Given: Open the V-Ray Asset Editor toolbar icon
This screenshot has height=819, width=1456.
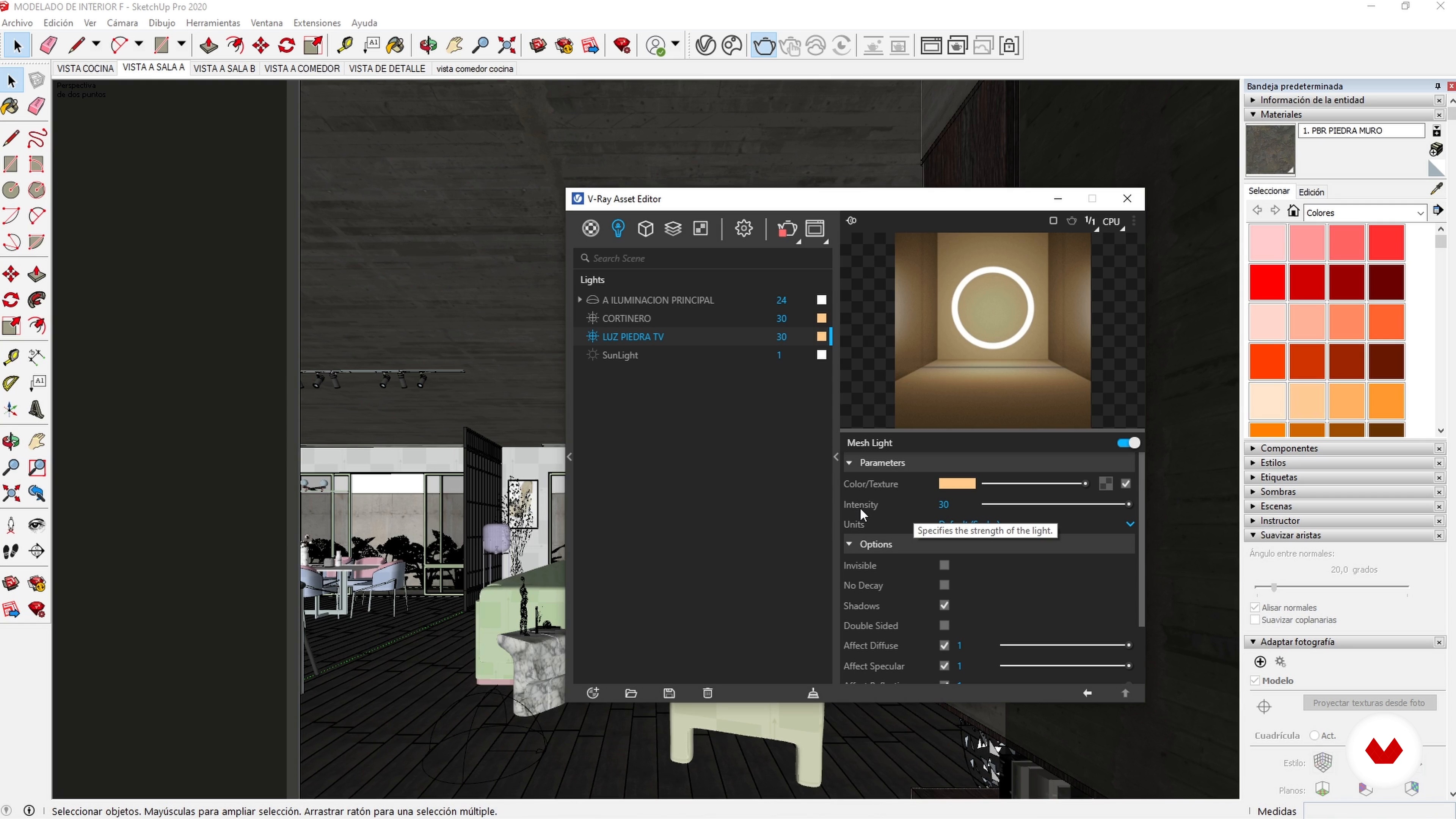Looking at the screenshot, I should (x=705, y=45).
